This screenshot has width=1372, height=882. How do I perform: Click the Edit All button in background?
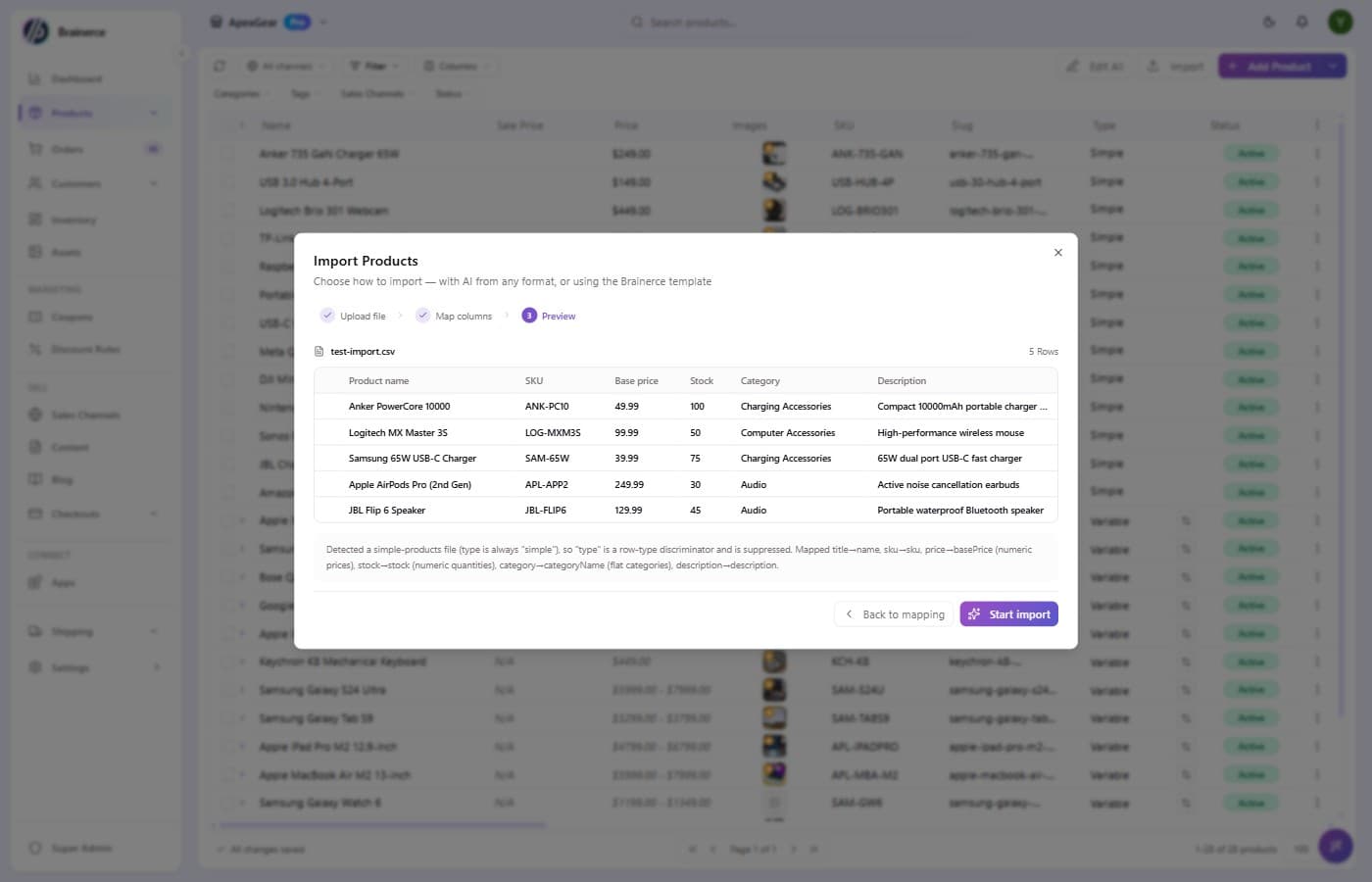(x=1095, y=66)
